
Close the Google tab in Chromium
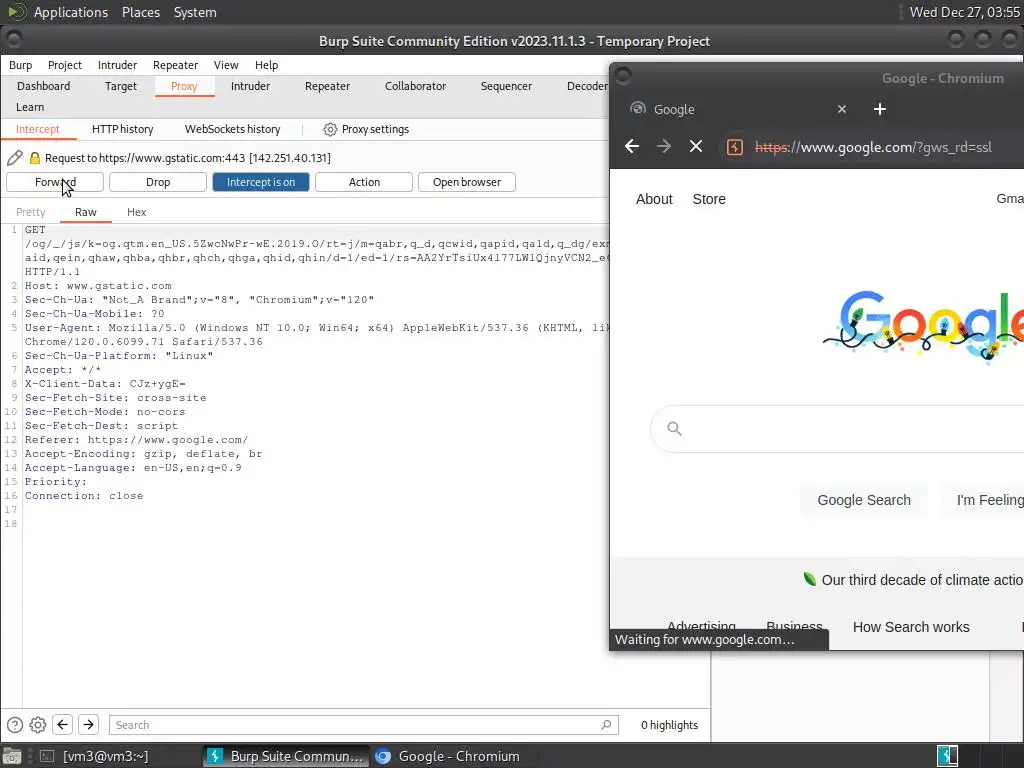[x=842, y=109]
